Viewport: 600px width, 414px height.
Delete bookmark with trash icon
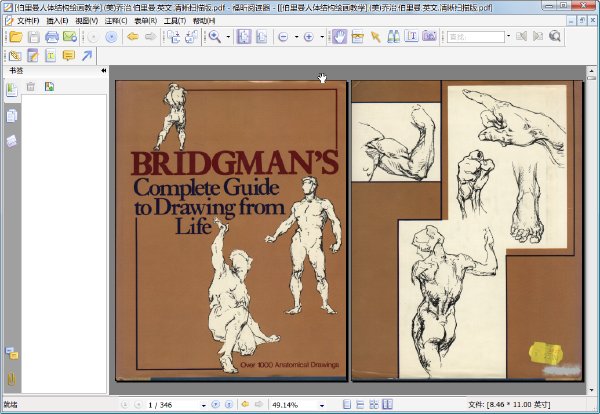[31, 87]
